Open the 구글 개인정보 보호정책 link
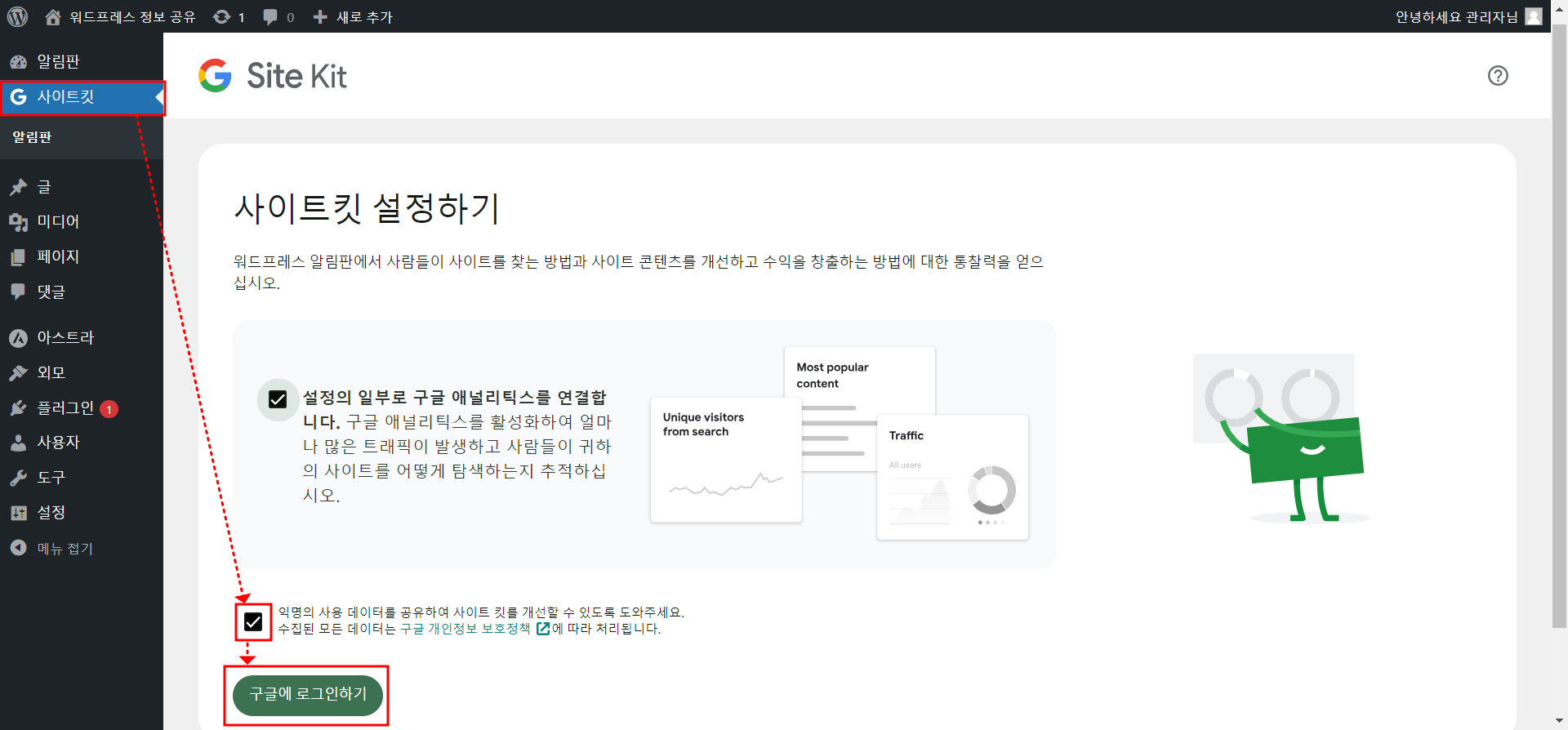This screenshot has height=730, width=1568. tap(465, 629)
